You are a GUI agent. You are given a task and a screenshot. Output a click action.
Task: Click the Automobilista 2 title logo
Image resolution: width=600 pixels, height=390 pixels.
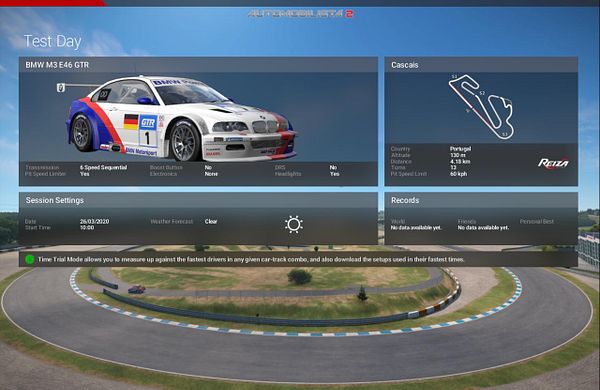tap(300, 14)
